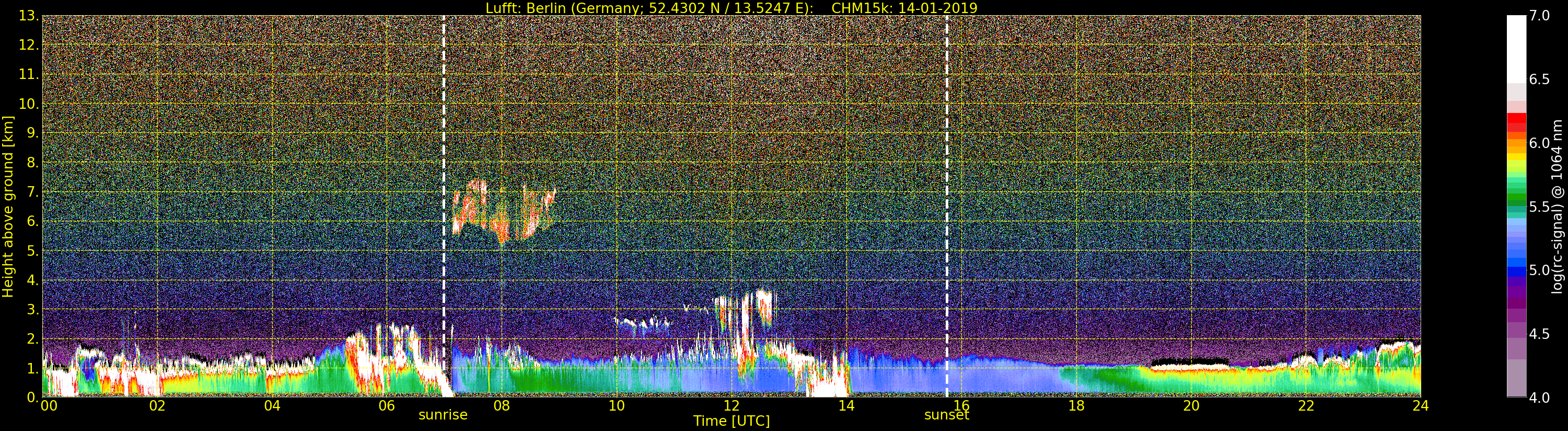Viewport: 1568px width, 431px height.
Task: Click the "13." height tick label
Action: coord(29,16)
